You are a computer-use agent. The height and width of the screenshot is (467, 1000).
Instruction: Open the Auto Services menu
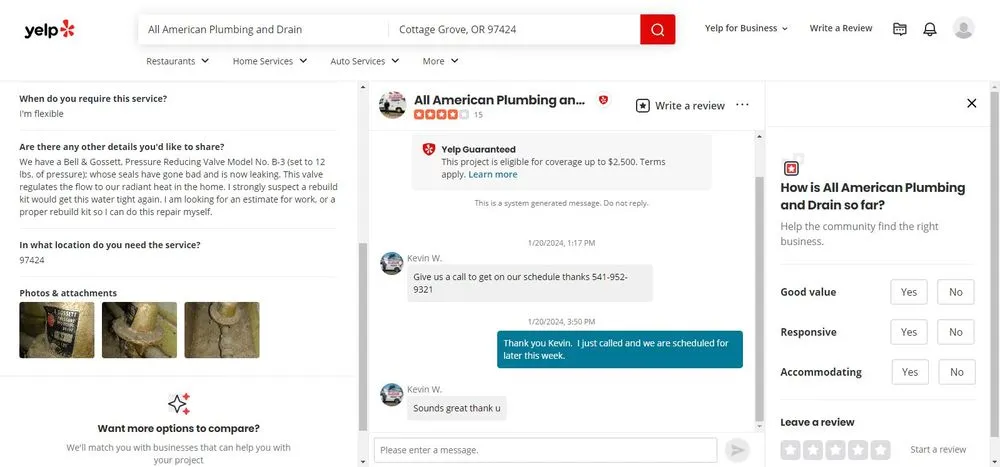click(365, 61)
